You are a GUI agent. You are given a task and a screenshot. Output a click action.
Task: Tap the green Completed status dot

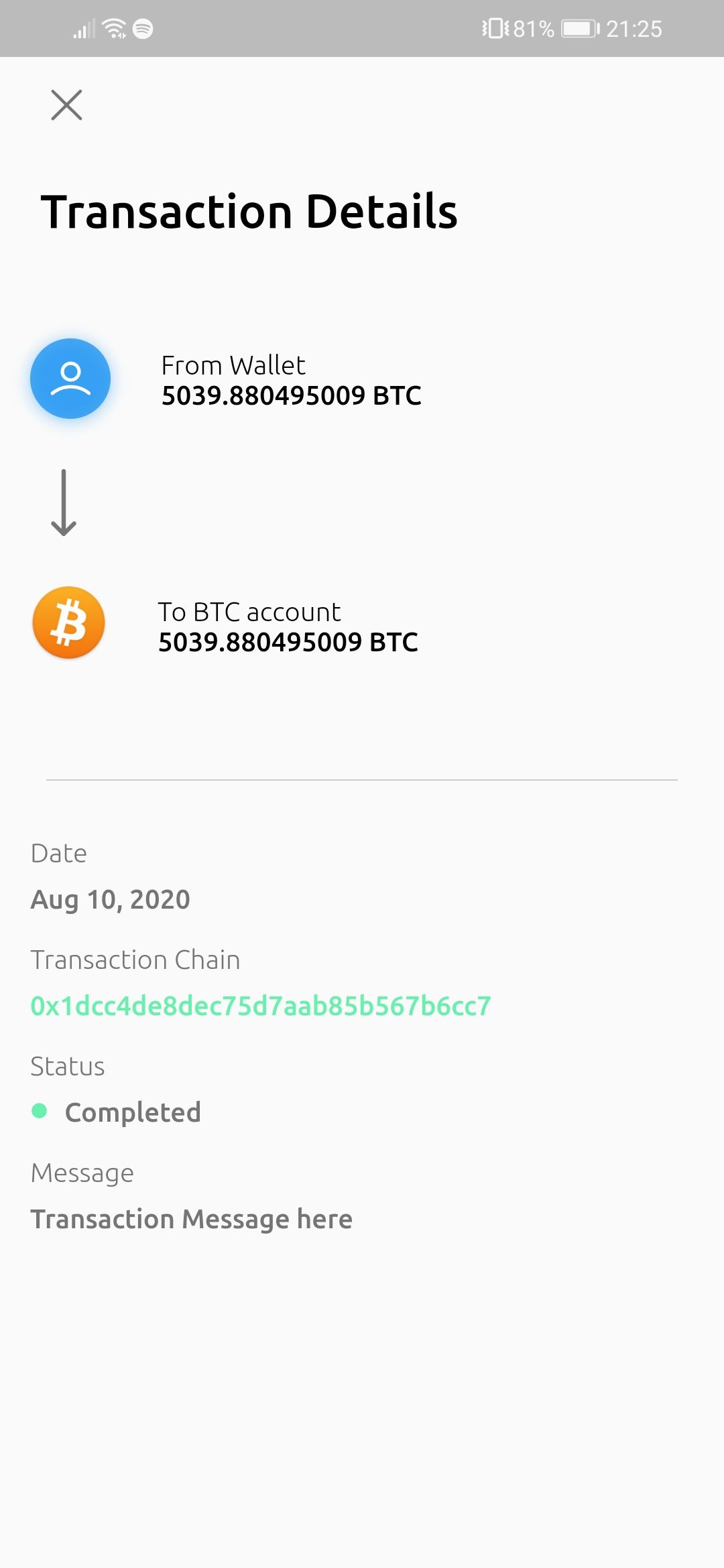(40, 1111)
